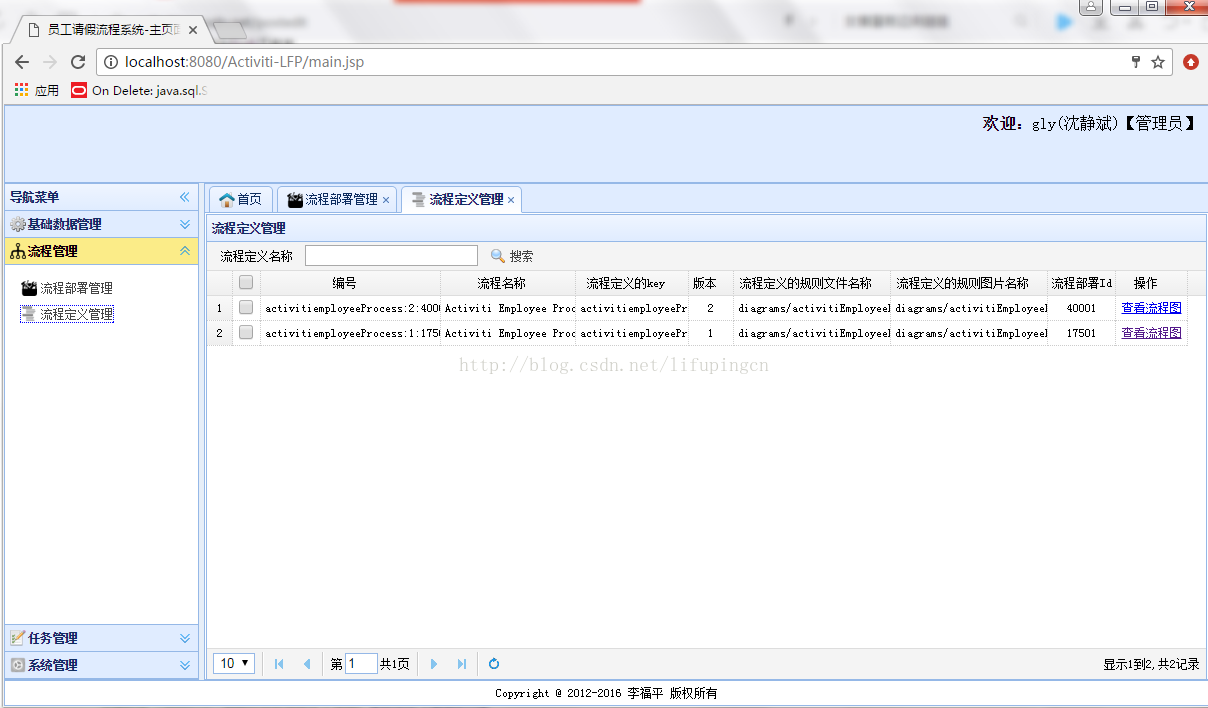Screen dimensions: 1208x708
Task: Click the 流程部署Id column header
Action: point(1081,283)
